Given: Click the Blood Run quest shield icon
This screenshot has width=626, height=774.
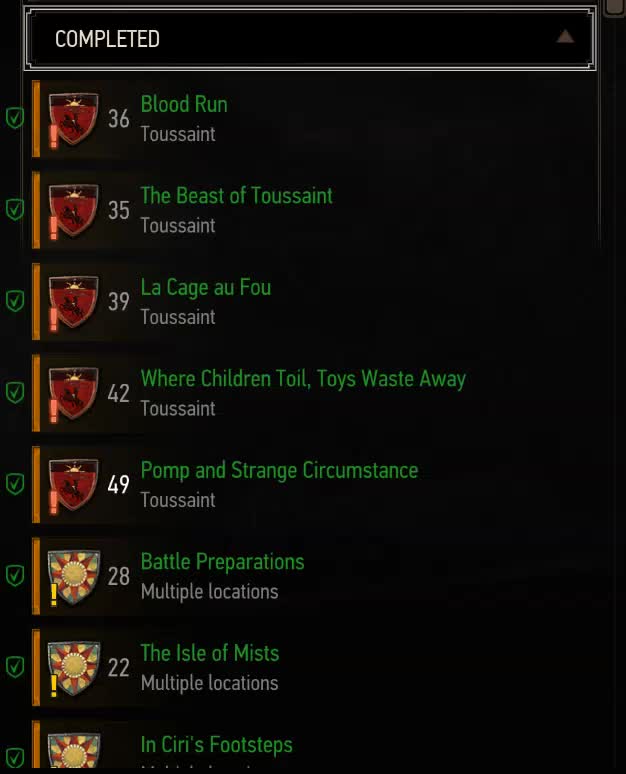Looking at the screenshot, I should tap(73, 119).
